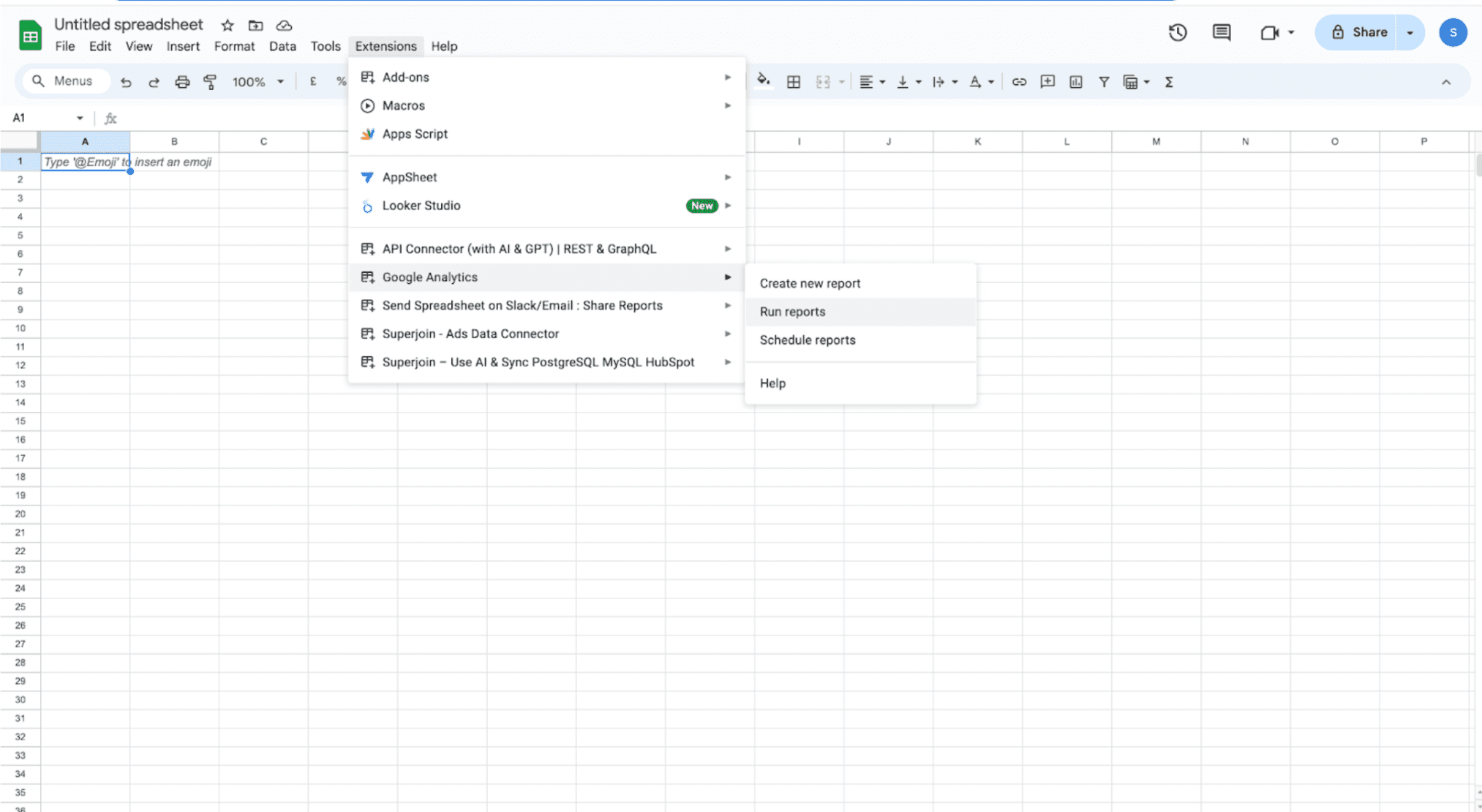Select the filter icon in toolbar
The image size is (1482, 812).
(x=1104, y=81)
